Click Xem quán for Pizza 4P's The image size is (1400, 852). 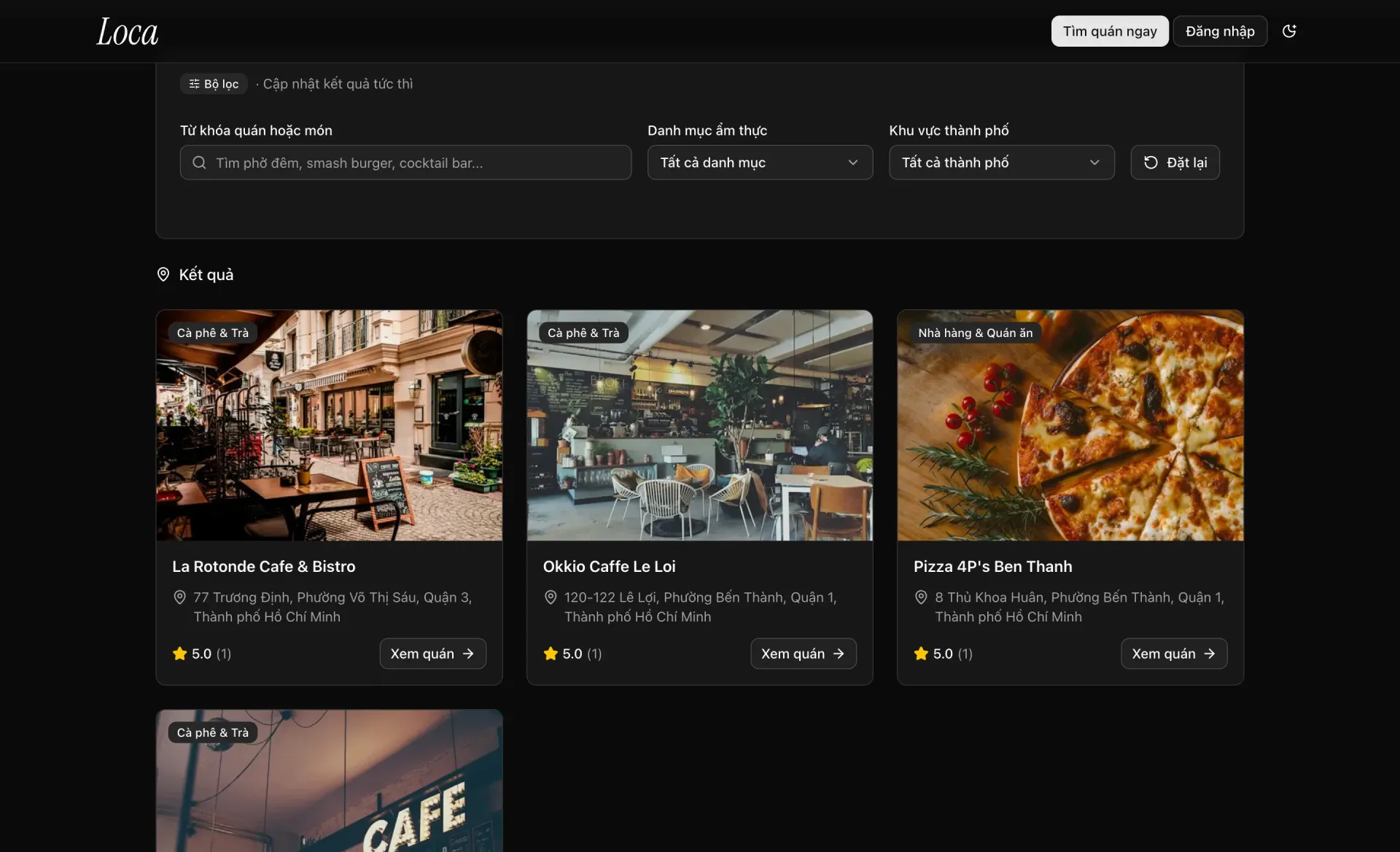pos(1174,654)
